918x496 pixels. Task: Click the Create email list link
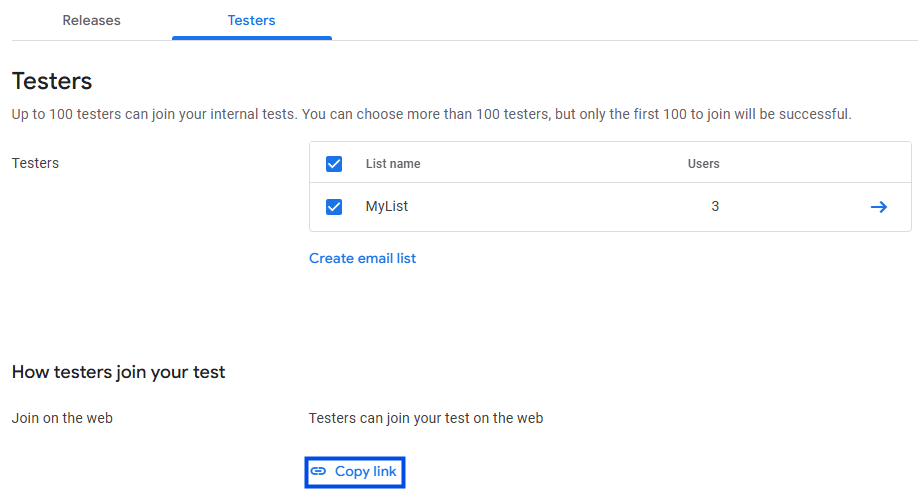(362, 258)
